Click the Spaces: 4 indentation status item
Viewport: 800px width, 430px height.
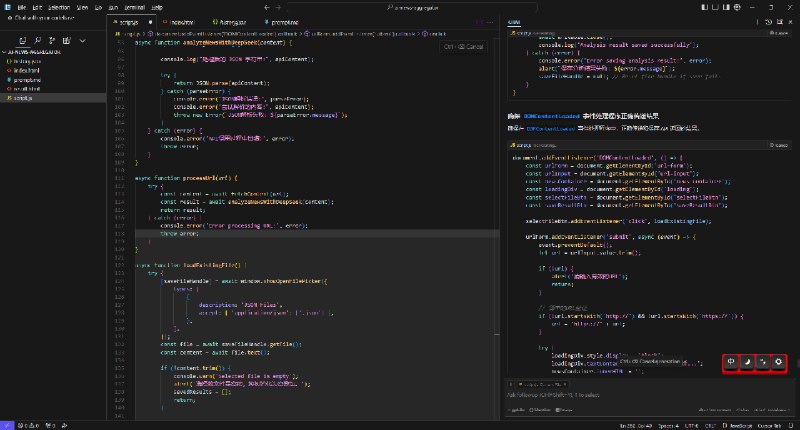[668, 425]
